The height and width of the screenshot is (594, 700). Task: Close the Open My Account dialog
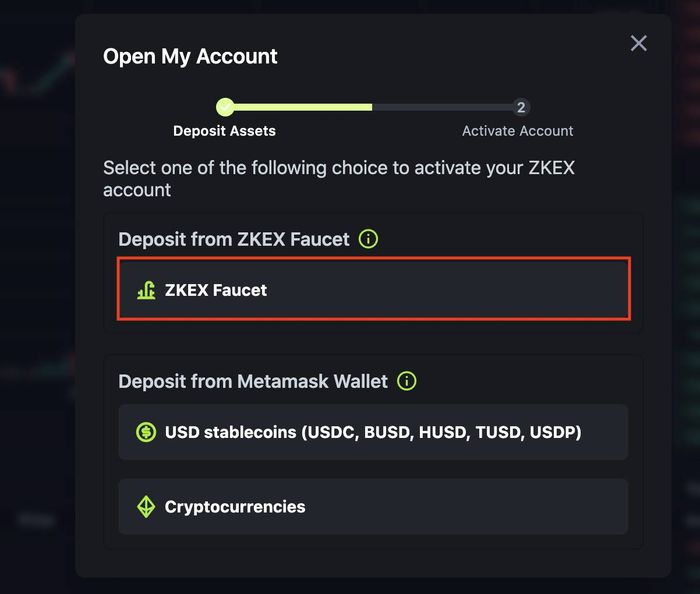pos(638,43)
